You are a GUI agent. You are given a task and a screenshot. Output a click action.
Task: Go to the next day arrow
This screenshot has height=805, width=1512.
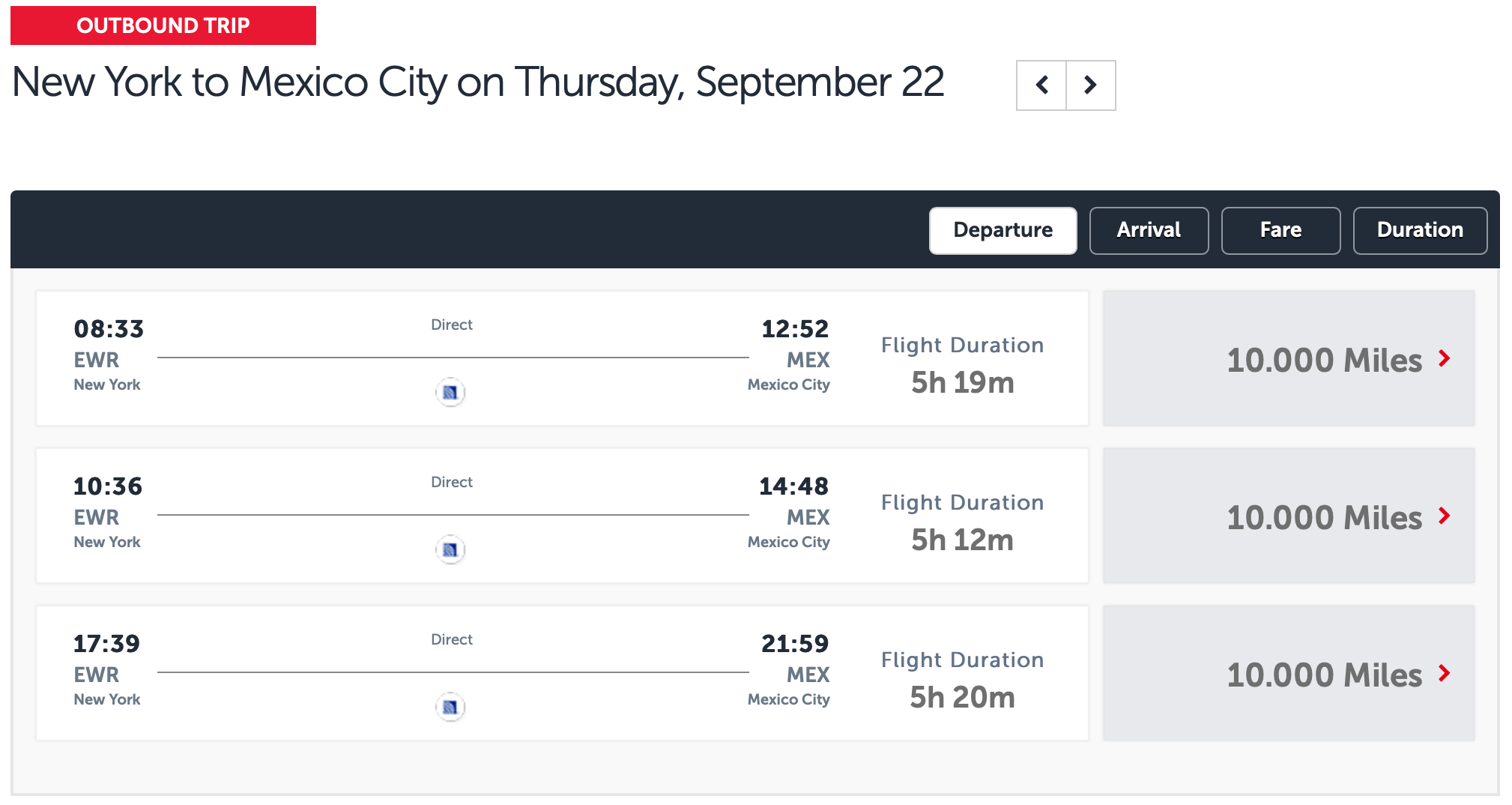point(1091,85)
